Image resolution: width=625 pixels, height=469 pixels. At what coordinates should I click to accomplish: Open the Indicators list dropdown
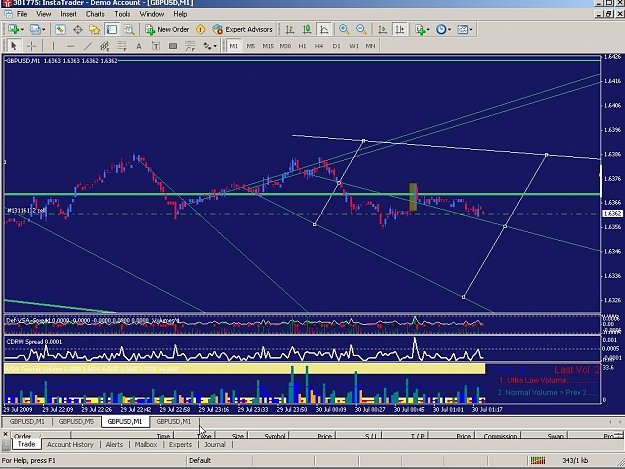[423, 29]
